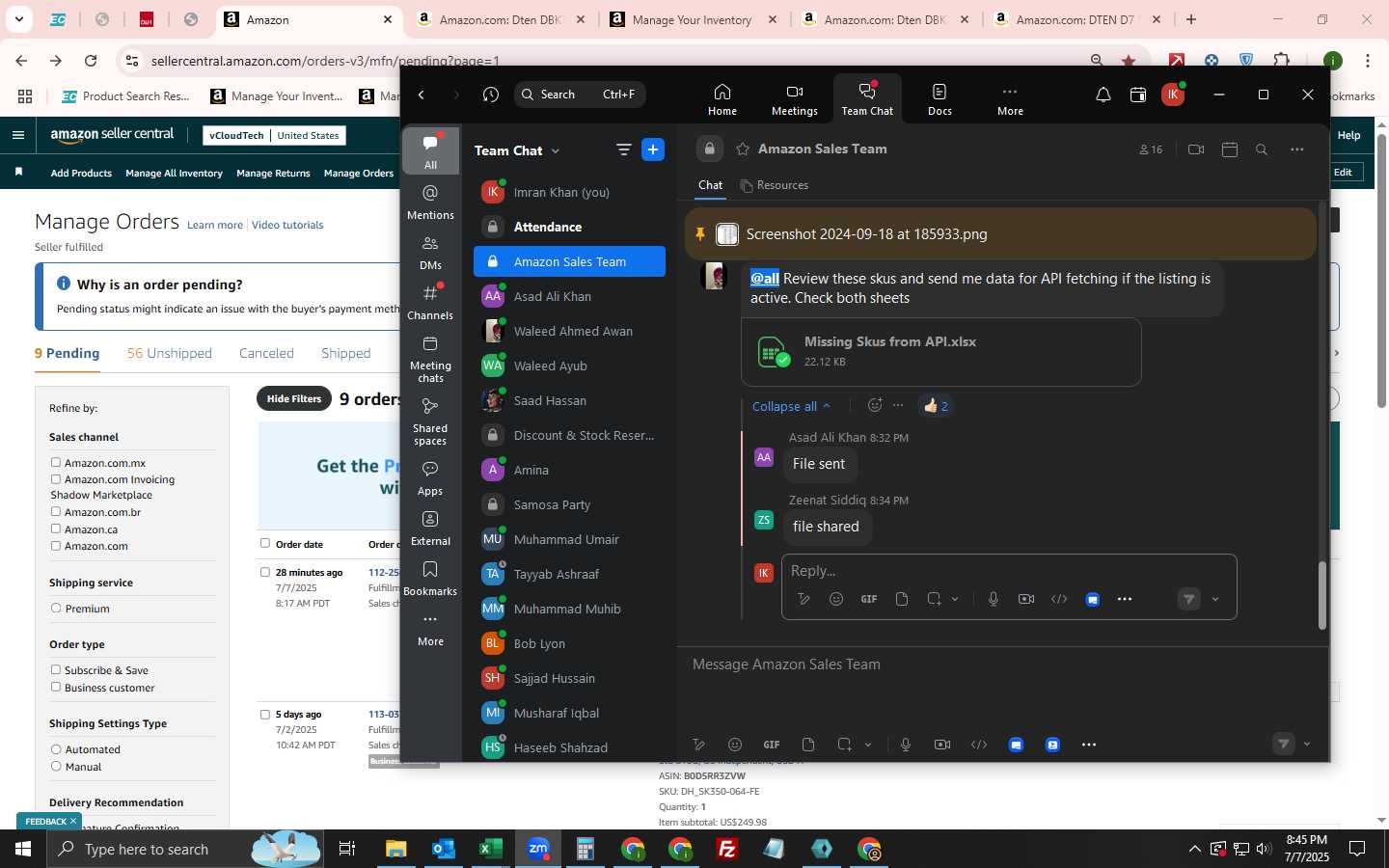
Task: Start video meeting with Amazon Sales Team
Action: click(1196, 149)
